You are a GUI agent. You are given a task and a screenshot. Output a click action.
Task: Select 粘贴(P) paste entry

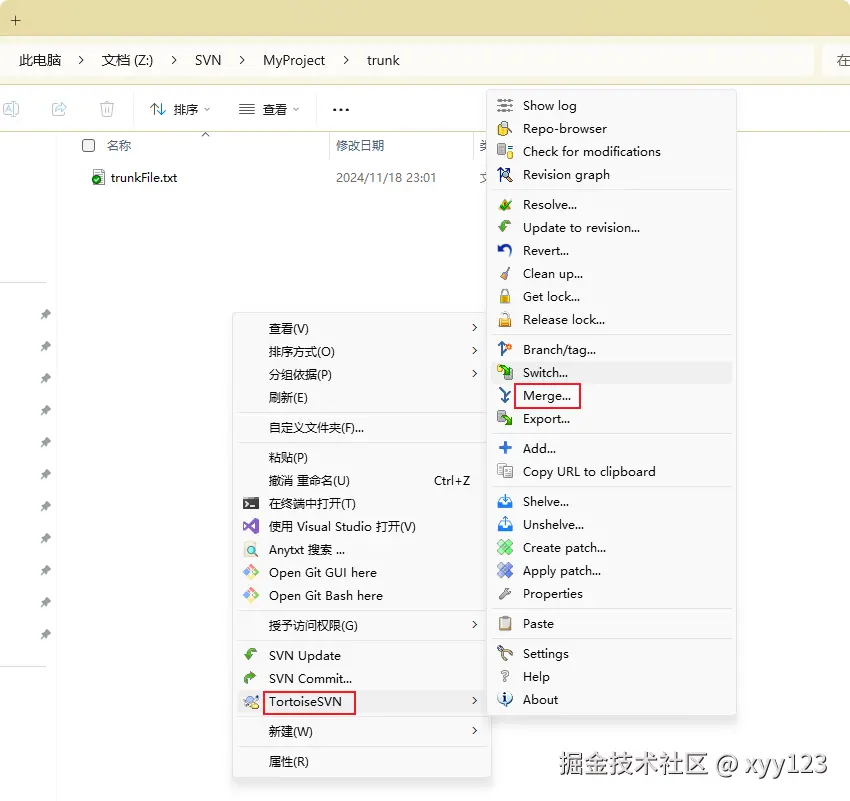(361, 457)
